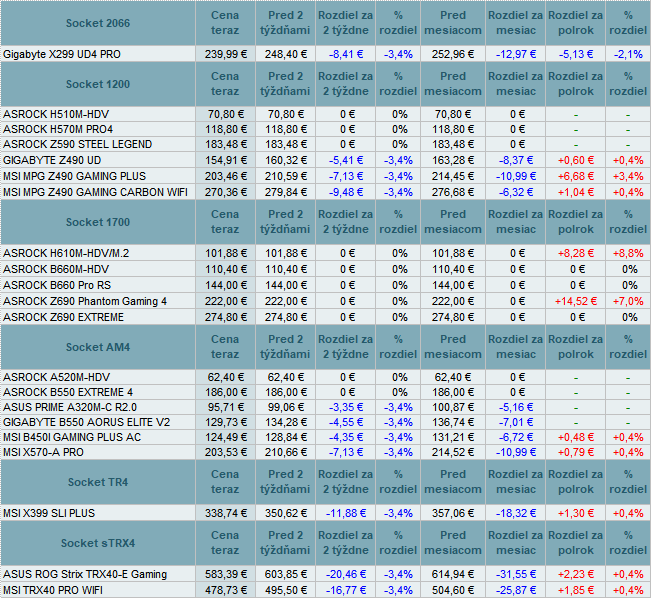The width and height of the screenshot is (651, 598).
Task: Click the 504,60 € month-ago price cell
Action: (x=453, y=590)
